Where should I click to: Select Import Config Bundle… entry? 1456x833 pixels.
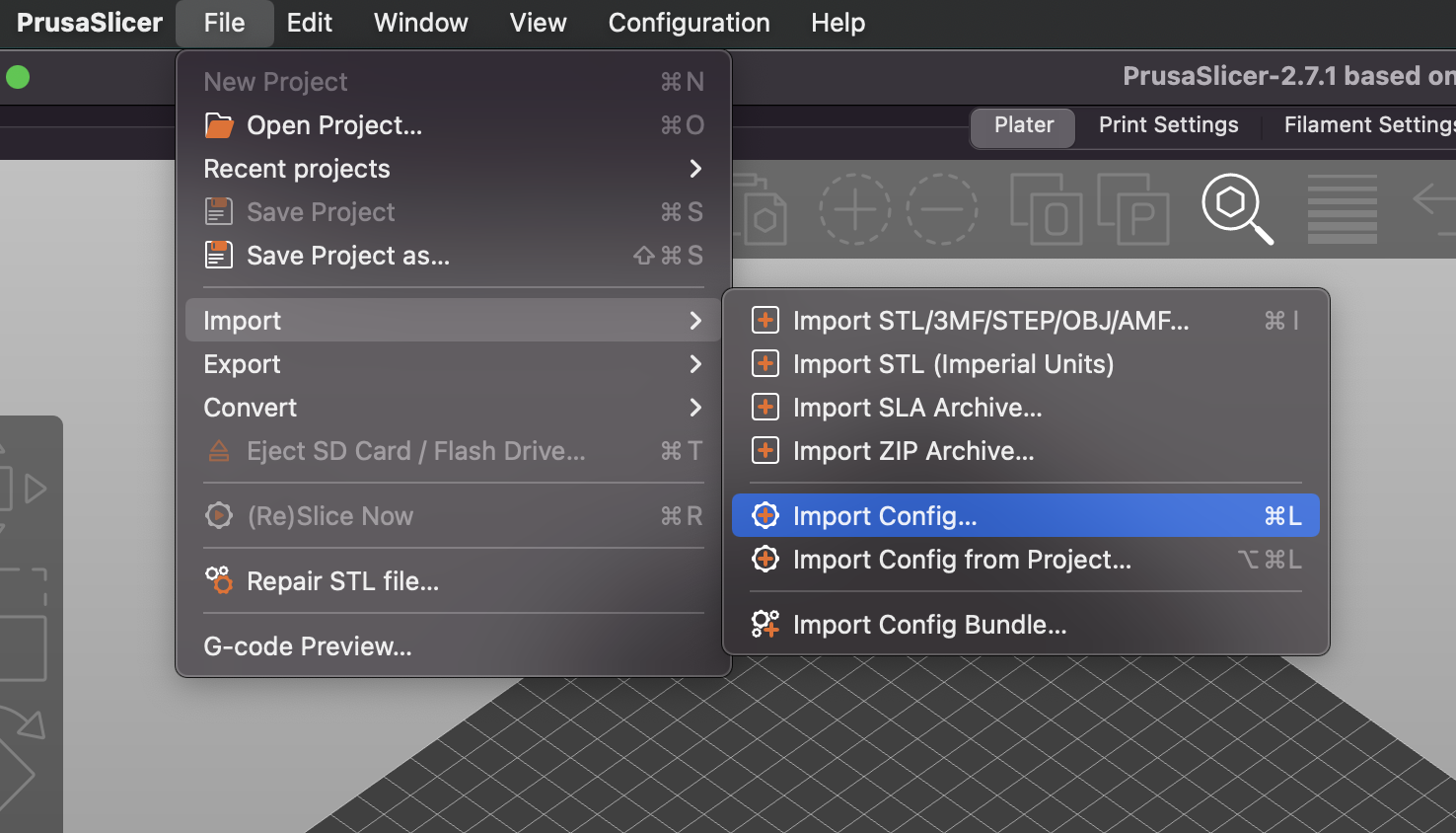click(x=1026, y=625)
